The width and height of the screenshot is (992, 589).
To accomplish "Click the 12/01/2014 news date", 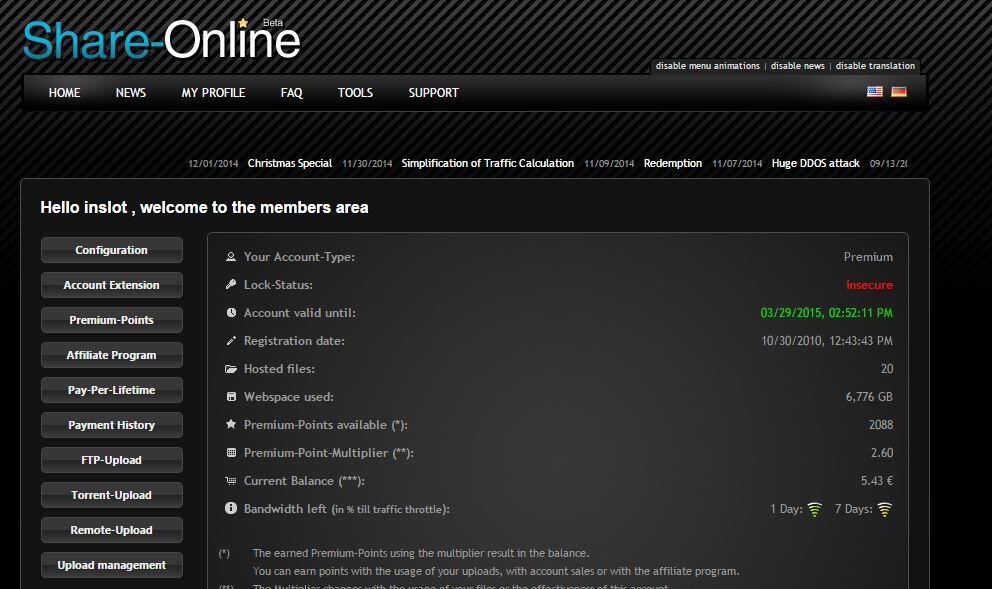I will point(213,164).
